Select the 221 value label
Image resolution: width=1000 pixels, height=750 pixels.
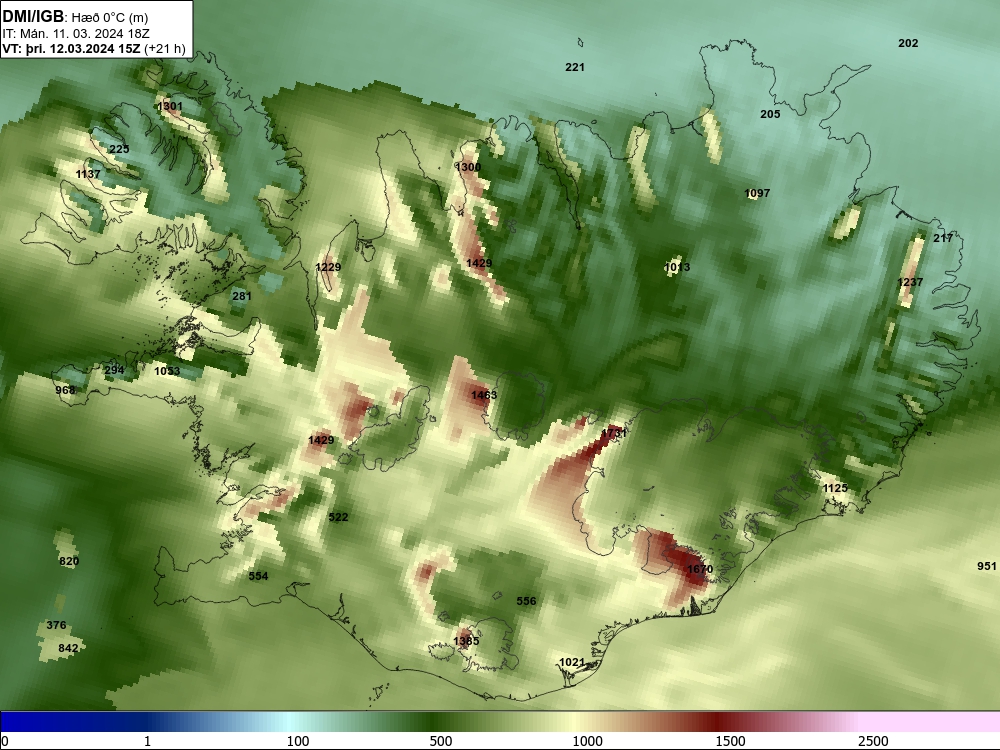575,67
